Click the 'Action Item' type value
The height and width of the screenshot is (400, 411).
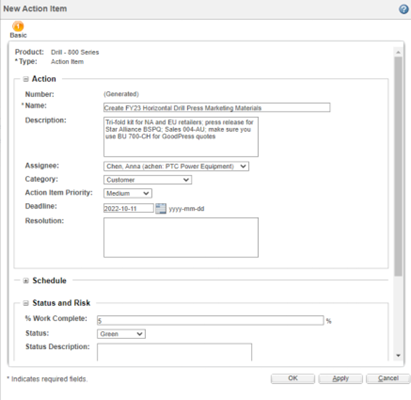pyautogui.click(x=67, y=62)
